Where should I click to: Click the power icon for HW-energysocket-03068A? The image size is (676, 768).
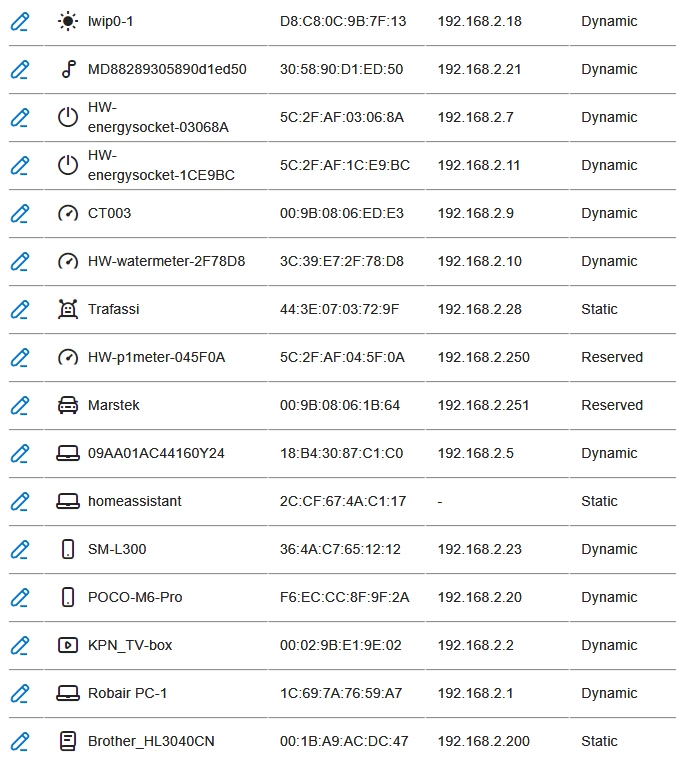[67, 117]
